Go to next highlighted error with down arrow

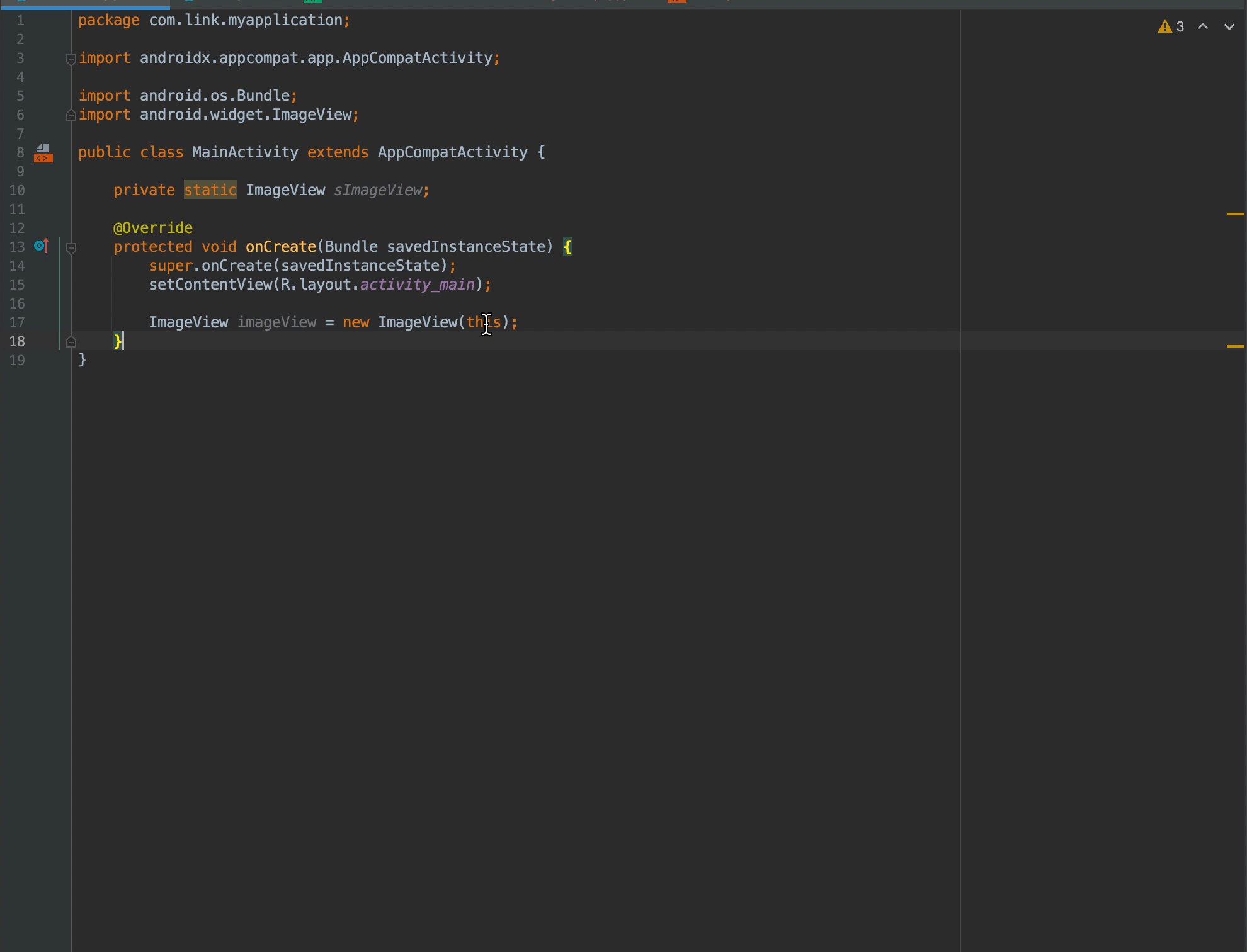(1229, 27)
